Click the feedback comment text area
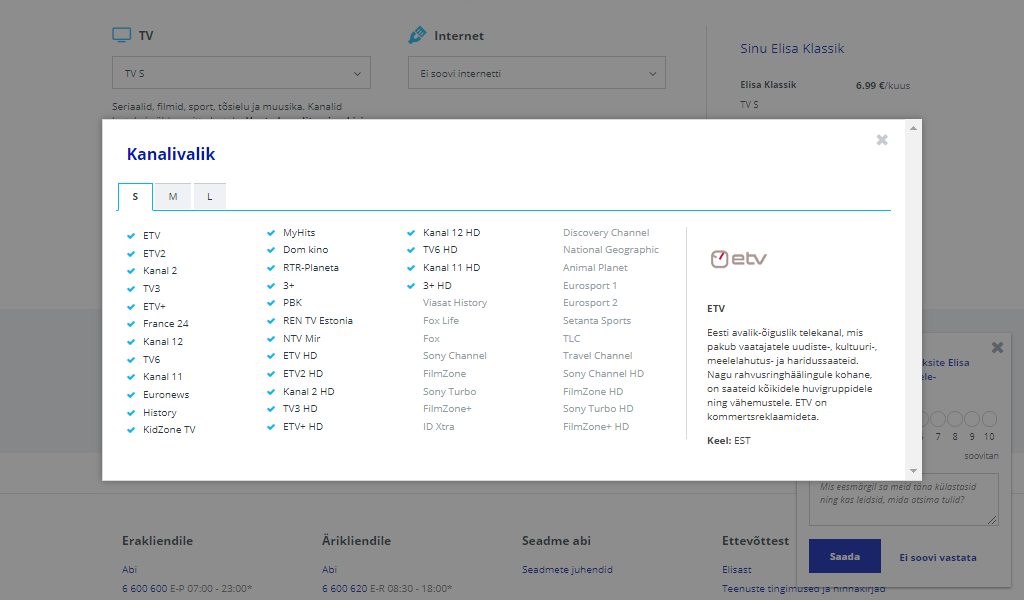 pos(903,499)
